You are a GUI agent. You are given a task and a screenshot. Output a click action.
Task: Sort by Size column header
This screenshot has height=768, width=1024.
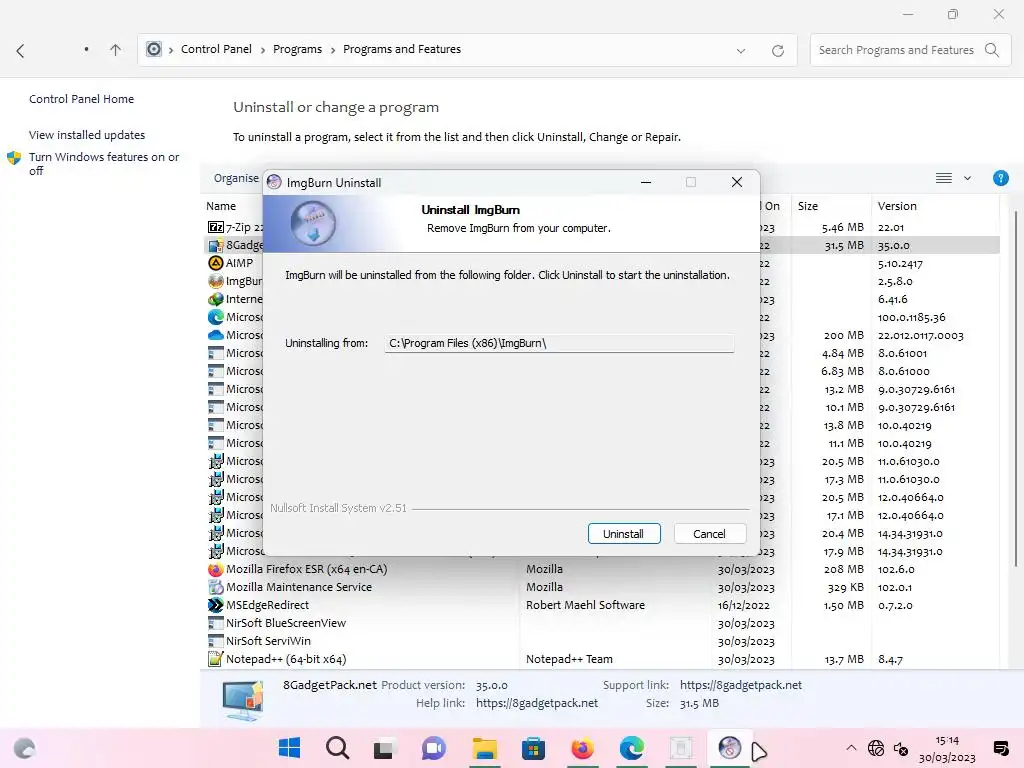(x=808, y=206)
